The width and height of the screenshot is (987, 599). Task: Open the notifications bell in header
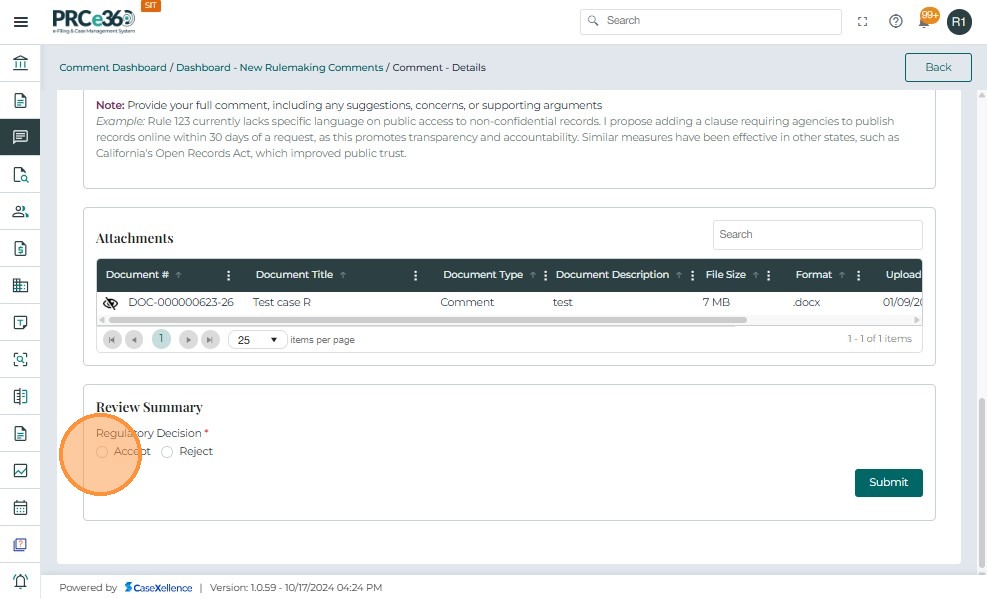pyautogui.click(x=925, y=21)
